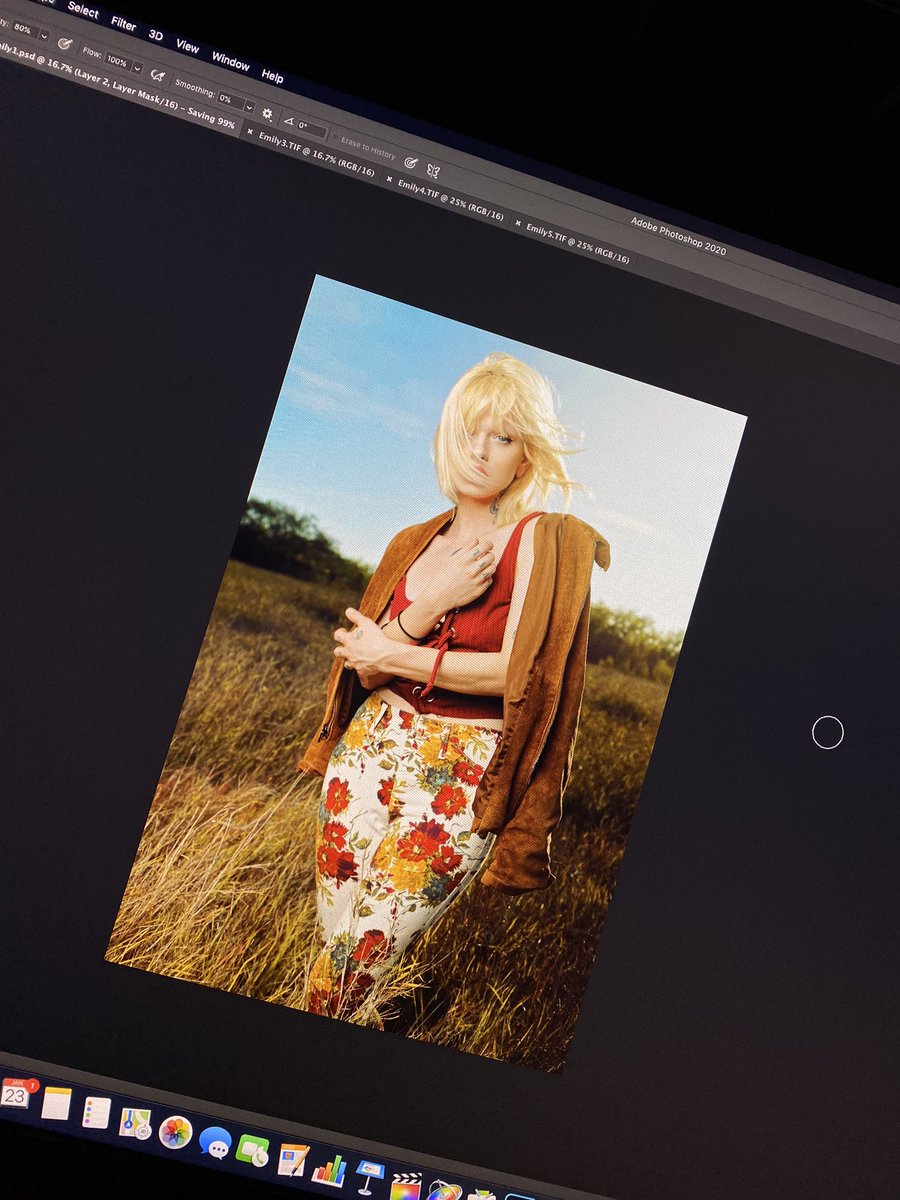
Task: Open Notes from the Dock
Action: click(x=56, y=1104)
